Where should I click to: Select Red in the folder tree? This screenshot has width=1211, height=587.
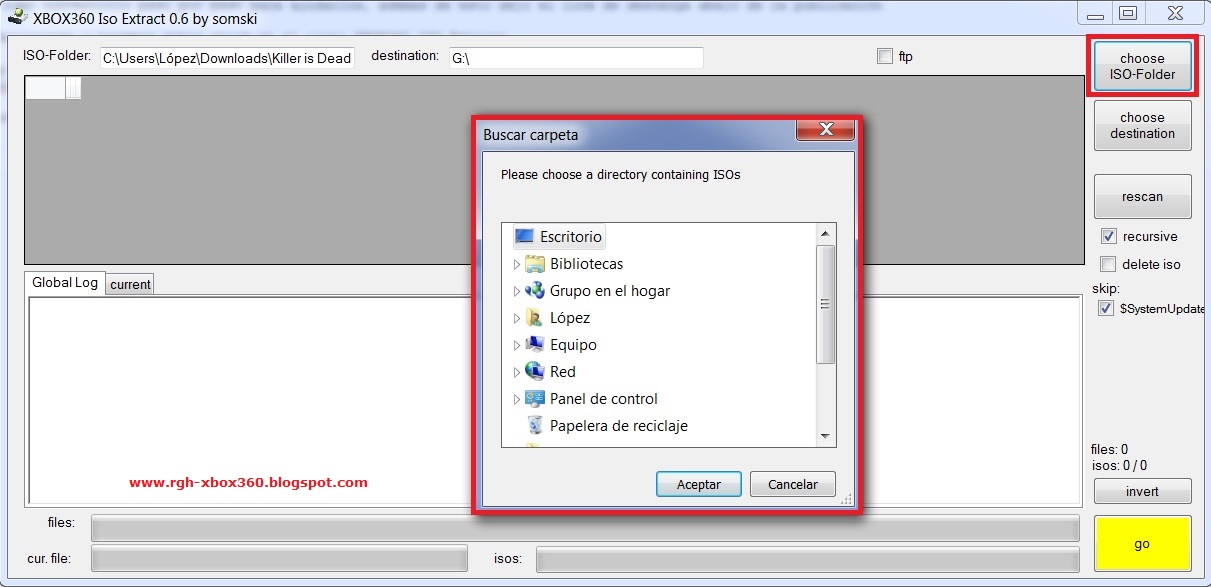point(563,372)
